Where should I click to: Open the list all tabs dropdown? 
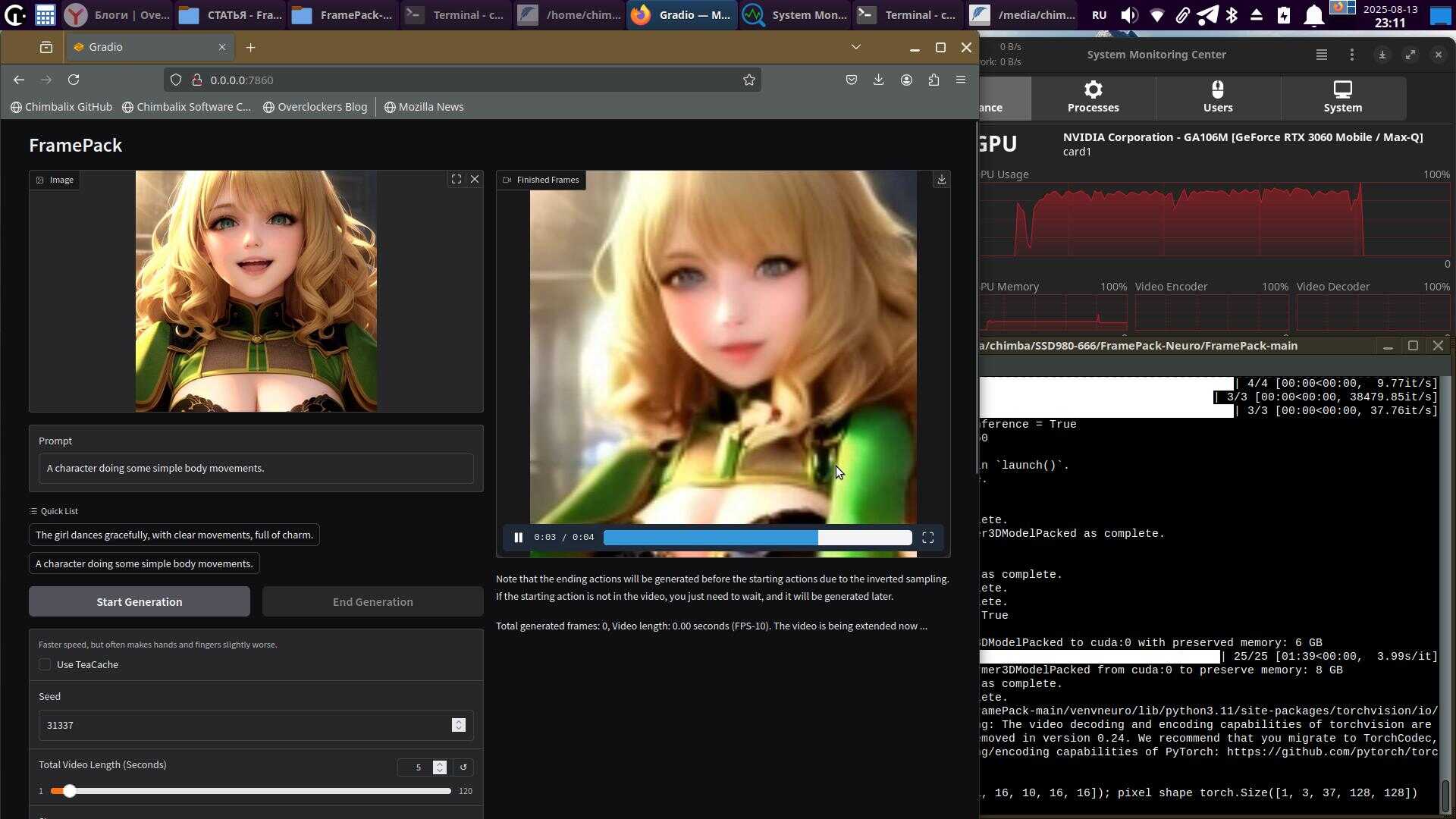[x=856, y=47]
